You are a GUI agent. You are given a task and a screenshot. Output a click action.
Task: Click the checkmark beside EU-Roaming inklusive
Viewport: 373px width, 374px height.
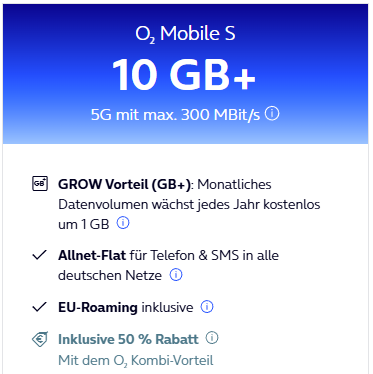pyautogui.click(x=39, y=307)
